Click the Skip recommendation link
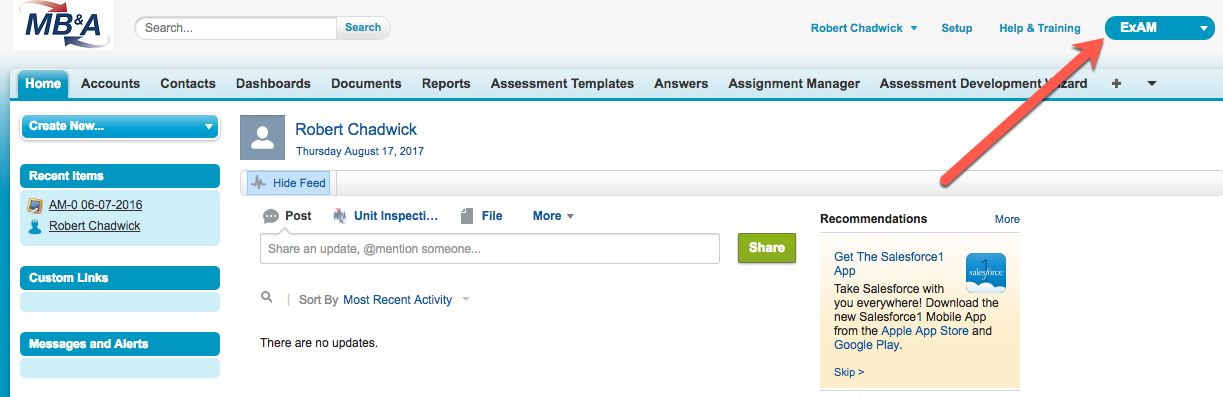The height and width of the screenshot is (397, 1223). [x=849, y=372]
